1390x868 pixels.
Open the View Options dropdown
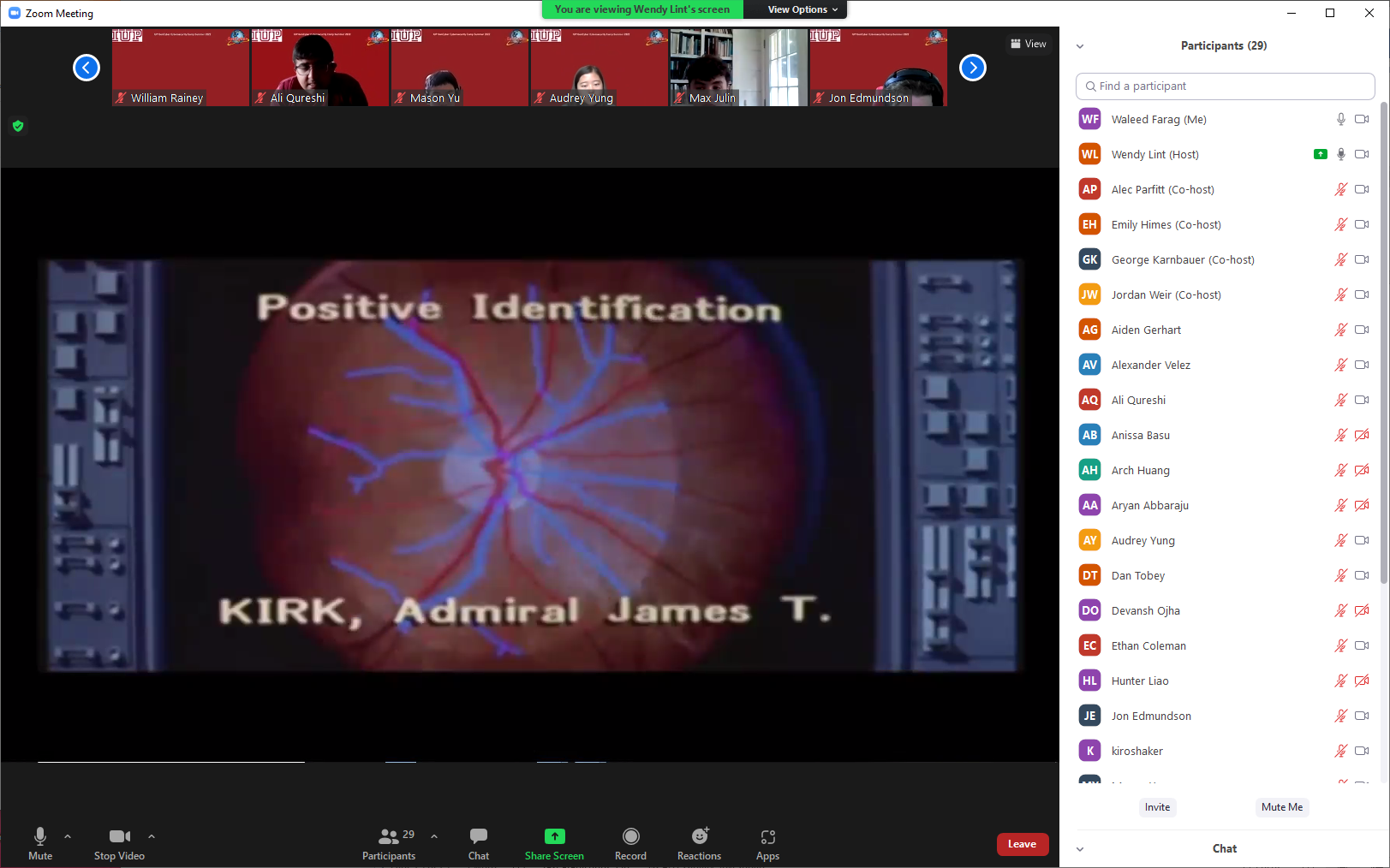[x=802, y=9]
